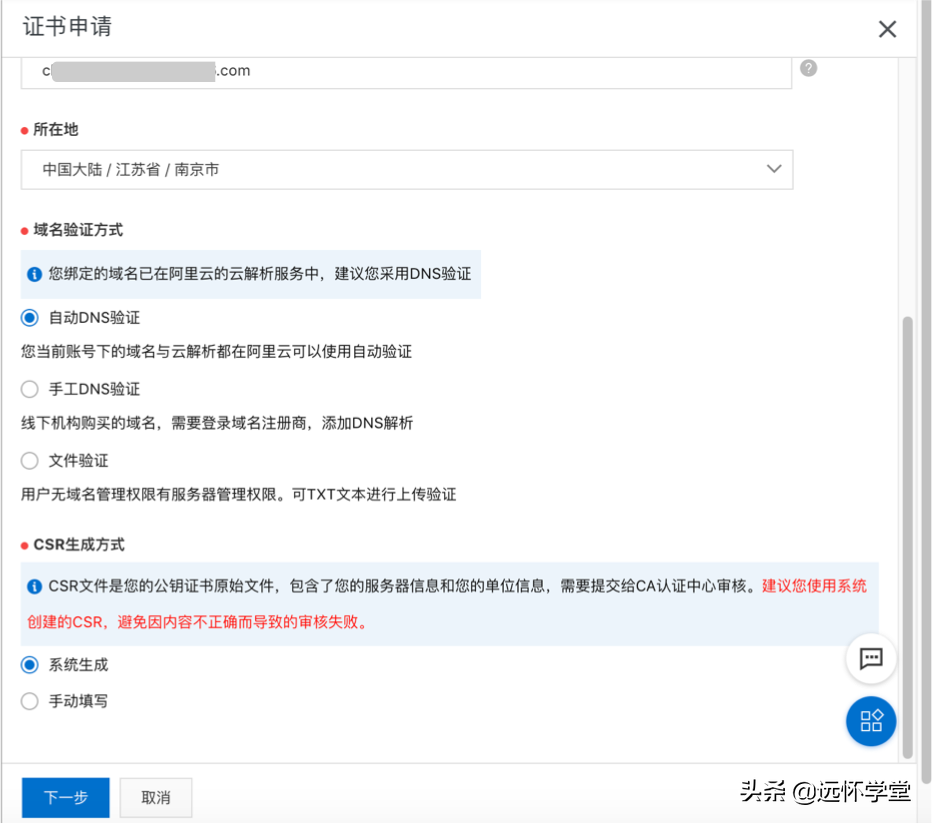The height and width of the screenshot is (824, 932).
Task: Choose 手工DNS验证 radio option
Action: coord(30,389)
